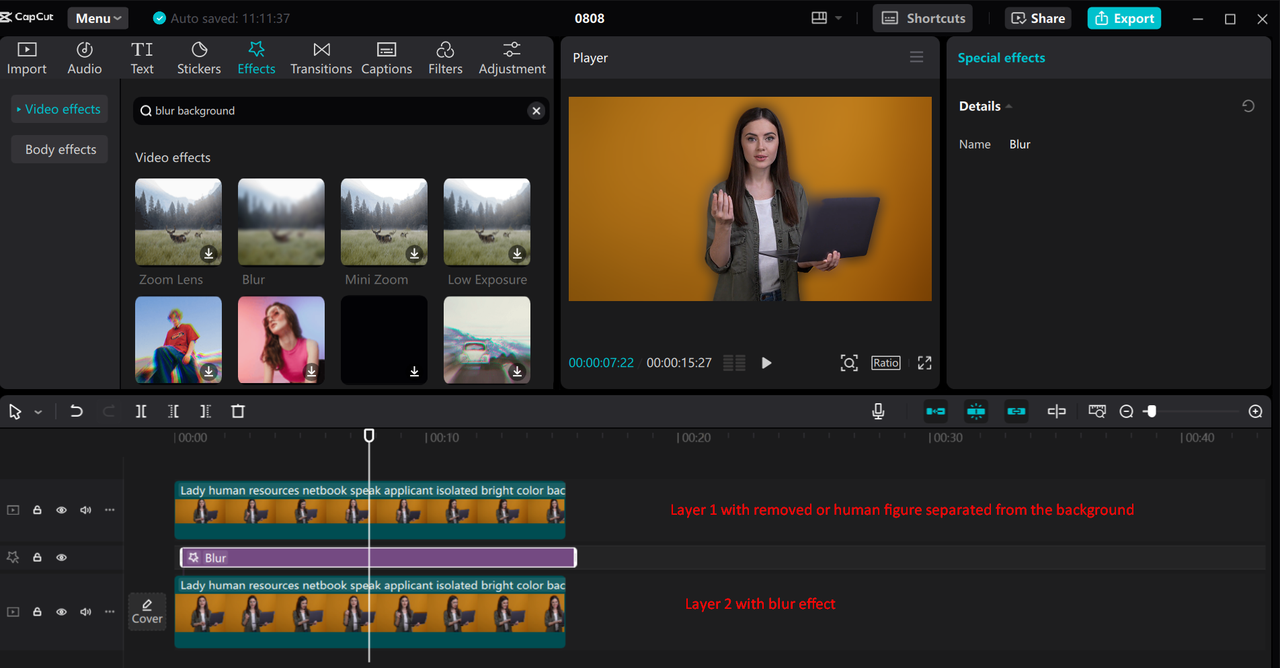
Task: Download the Zoom Lens effect
Action: tap(208, 254)
